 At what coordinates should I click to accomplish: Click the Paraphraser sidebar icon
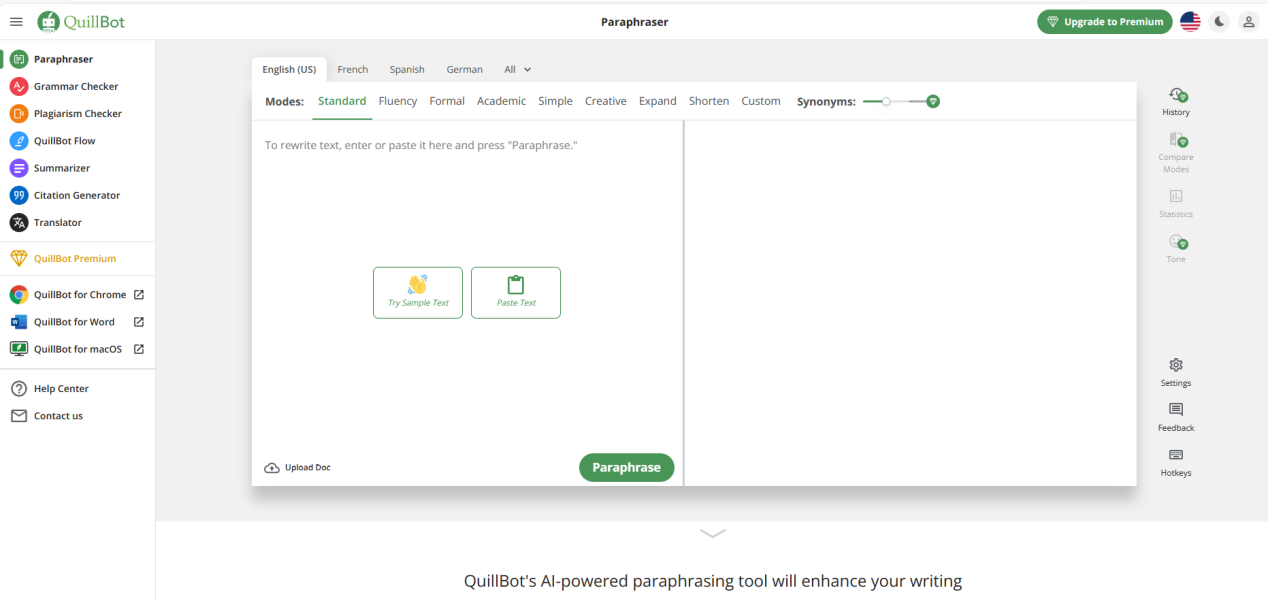pyautogui.click(x=19, y=59)
